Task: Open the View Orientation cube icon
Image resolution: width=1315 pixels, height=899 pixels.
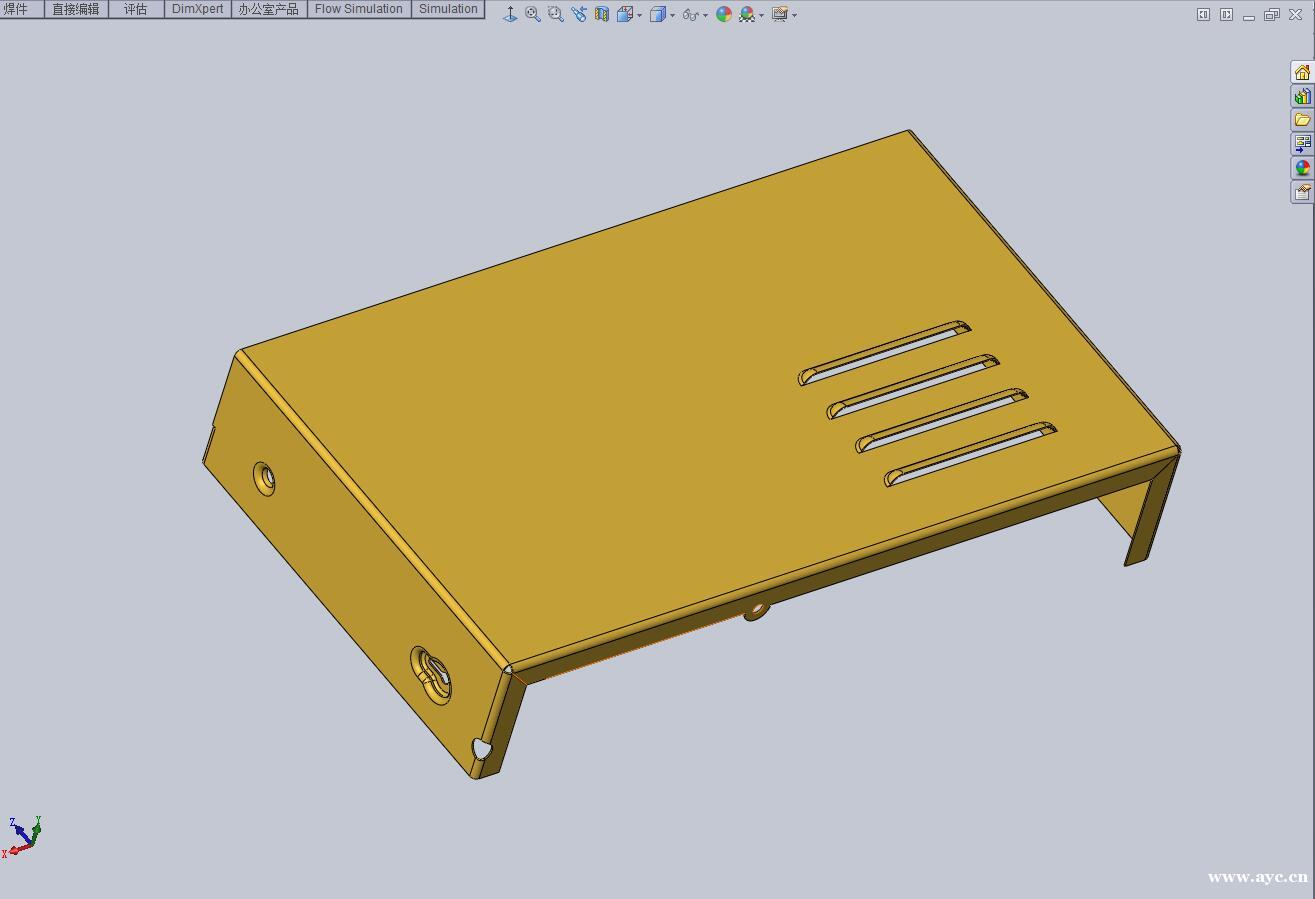Action: click(x=625, y=14)
